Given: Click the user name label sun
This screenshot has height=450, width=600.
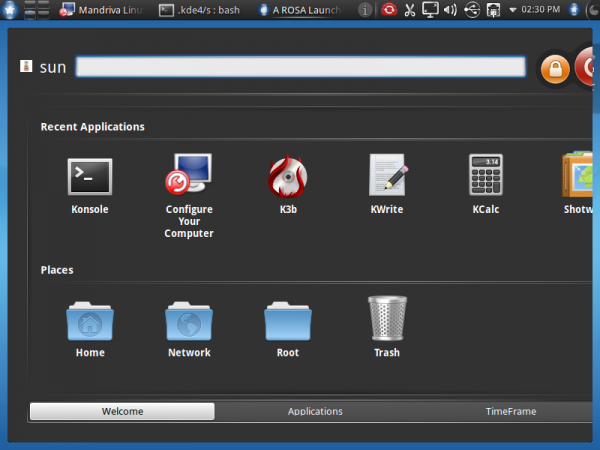Looking at the screenshot, I should (53, 67).
